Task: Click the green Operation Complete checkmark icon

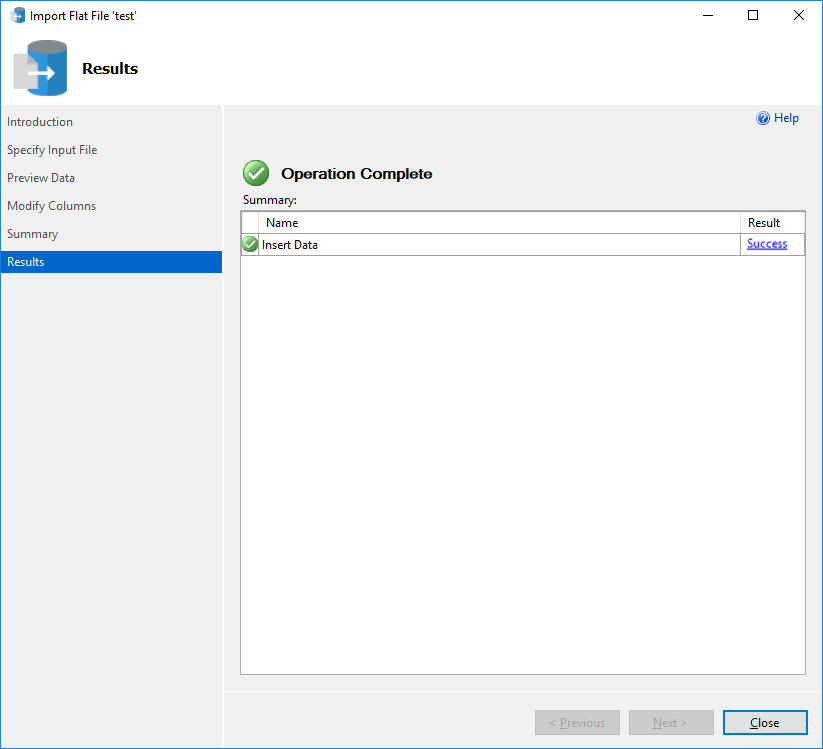Action: point(256,172)
